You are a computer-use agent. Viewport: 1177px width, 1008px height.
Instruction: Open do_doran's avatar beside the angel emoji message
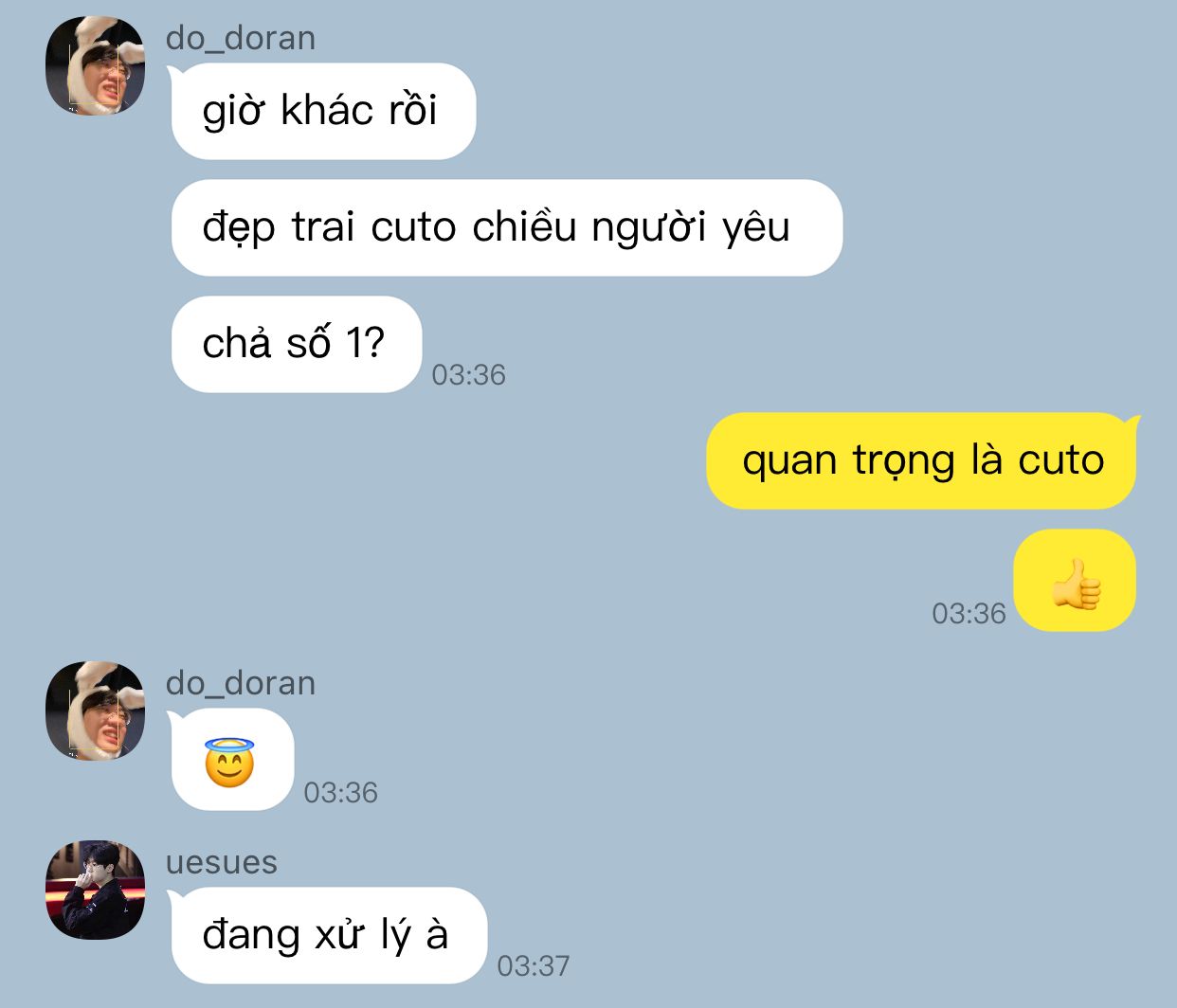(x=95, y=711)
